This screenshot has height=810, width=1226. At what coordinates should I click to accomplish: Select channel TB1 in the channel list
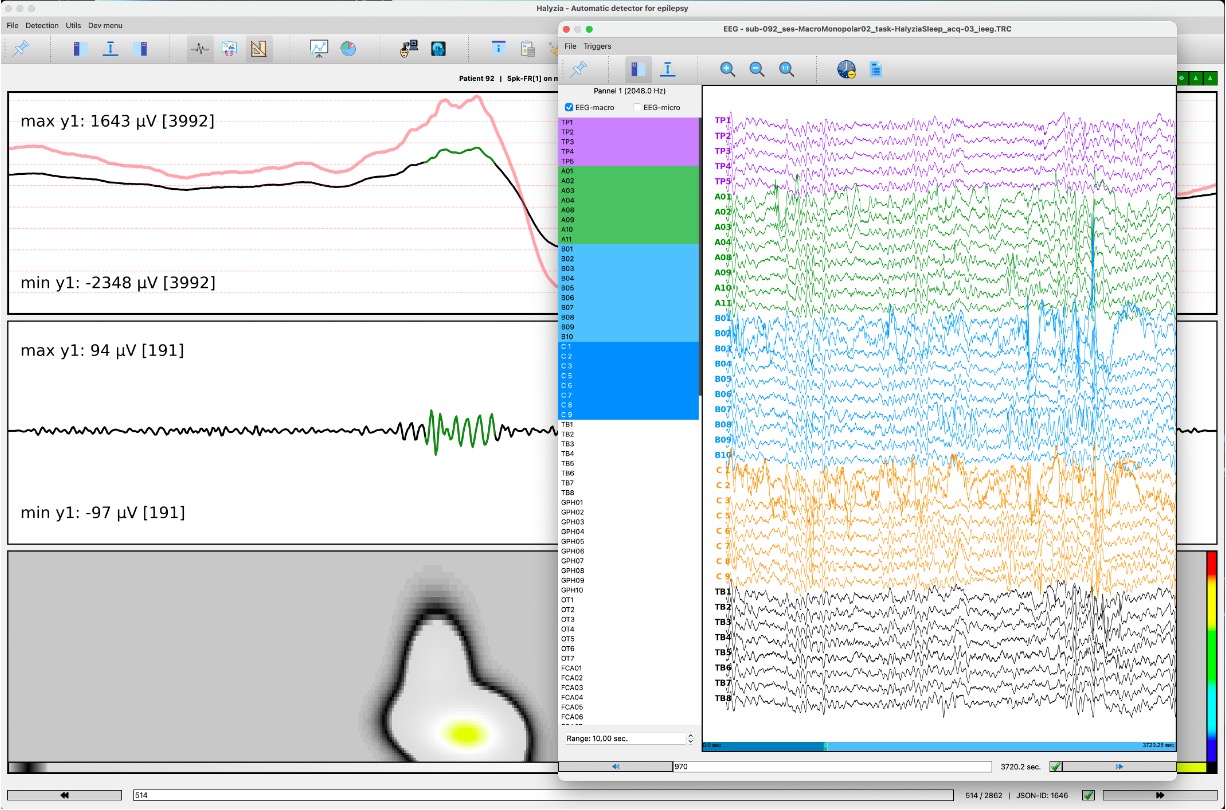click(x=568, y=425)
